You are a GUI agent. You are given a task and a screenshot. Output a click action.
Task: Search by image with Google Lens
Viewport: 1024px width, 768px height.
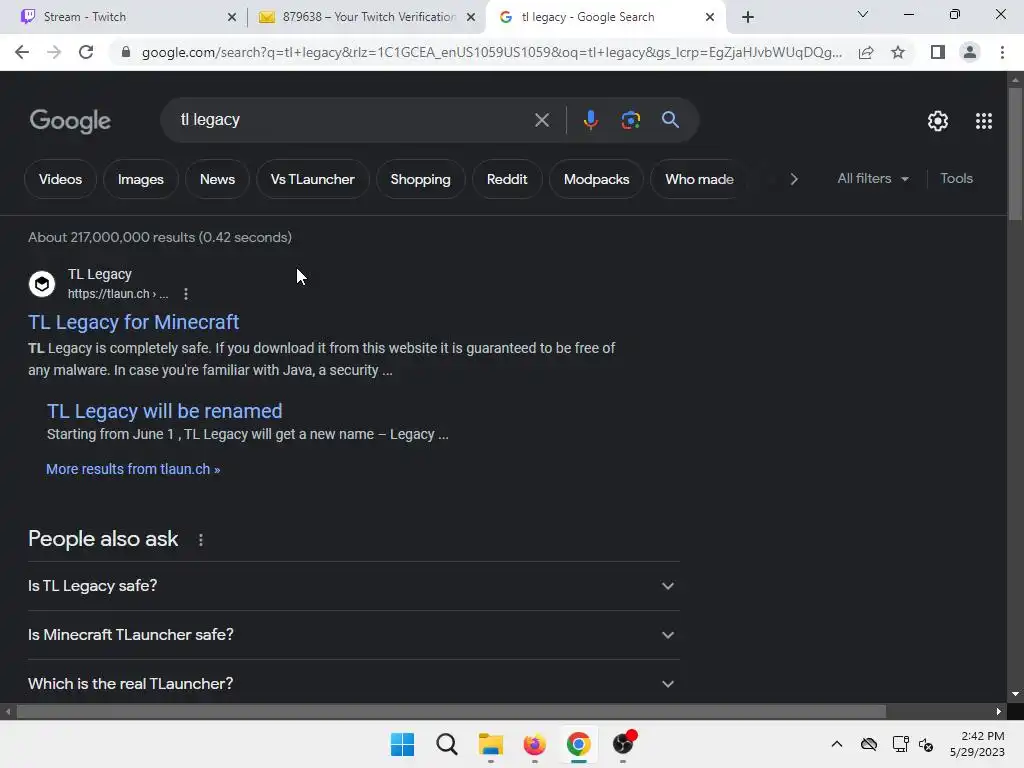tap(630, 120)
